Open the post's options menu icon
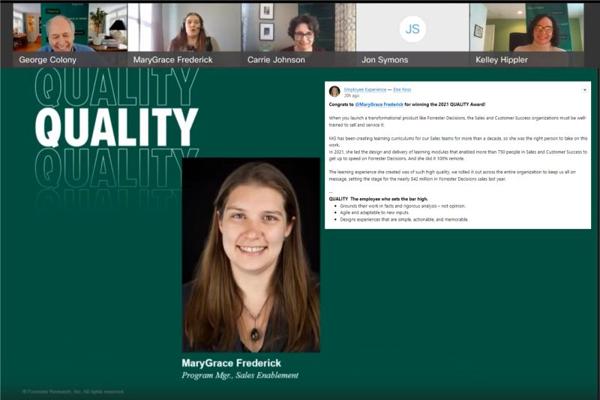The image size is (600, 400). [583, 88]
